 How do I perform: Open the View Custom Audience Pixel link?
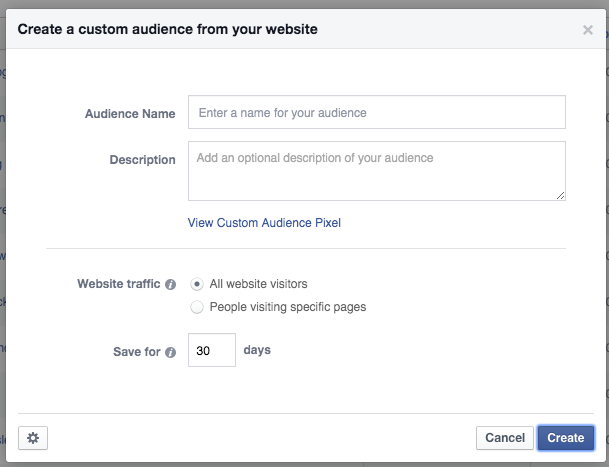(x=264, y=223)
